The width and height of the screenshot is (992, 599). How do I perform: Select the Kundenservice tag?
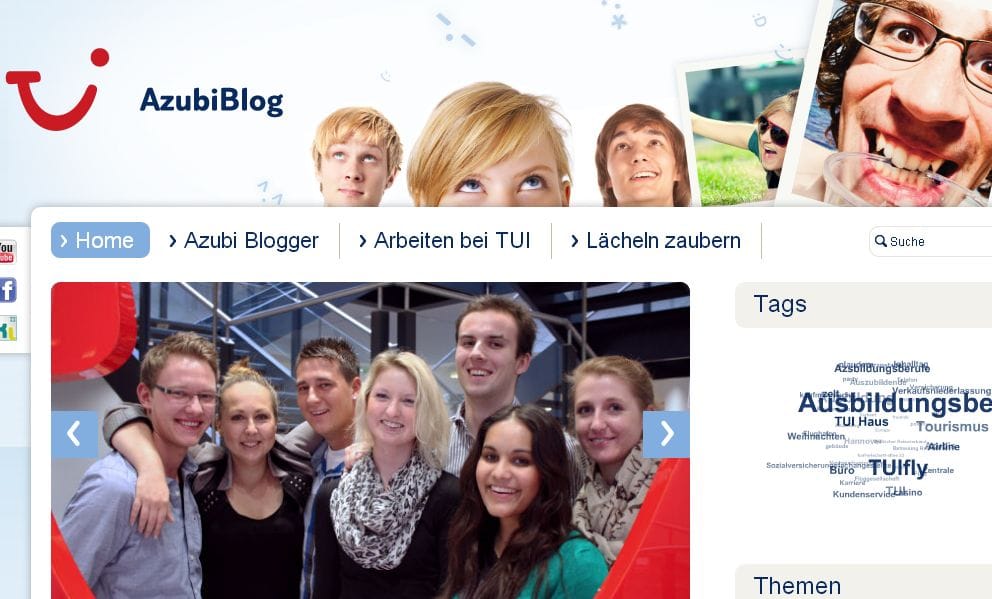864,495
